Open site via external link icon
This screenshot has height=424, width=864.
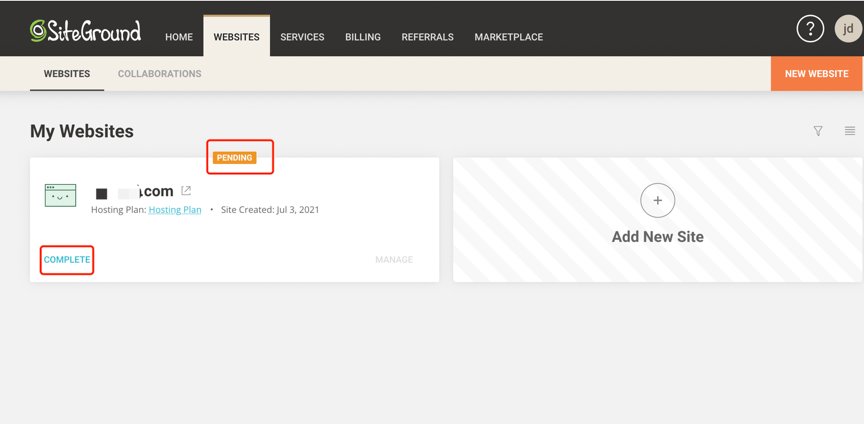click(x=186, y=191)
